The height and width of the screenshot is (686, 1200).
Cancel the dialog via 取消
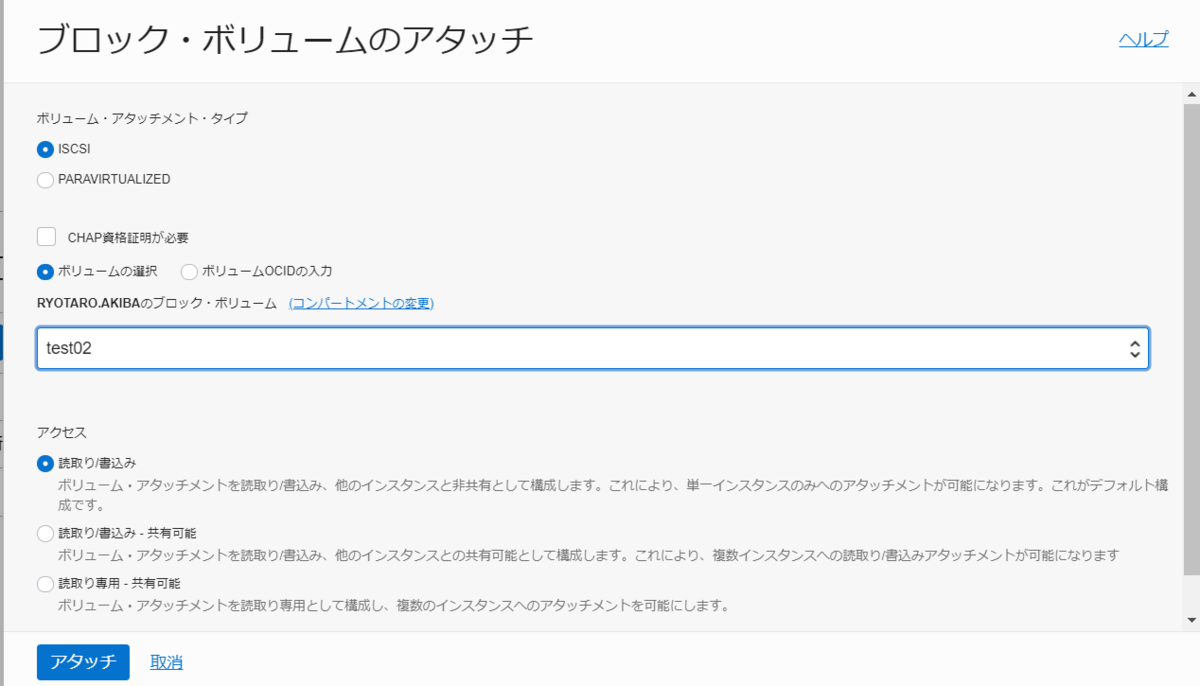(x=165, y=661)
